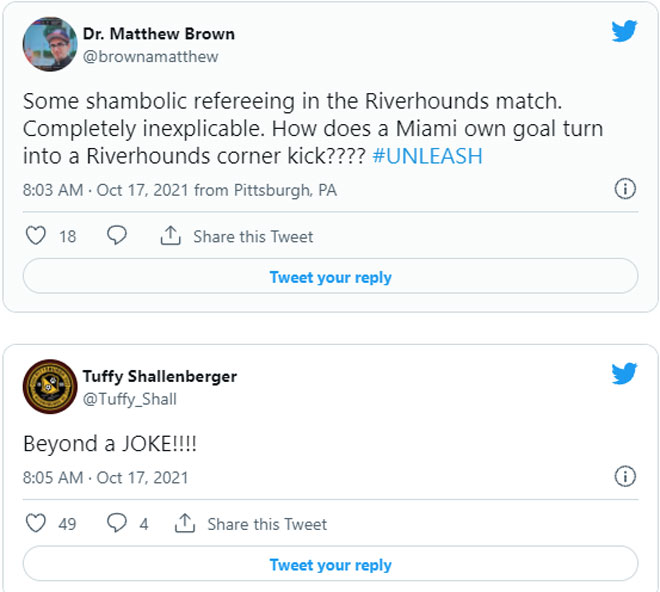660x592 pixels.
Task: Click the Dr. Matthew Brown display name
Action: (x=158, y=33)
